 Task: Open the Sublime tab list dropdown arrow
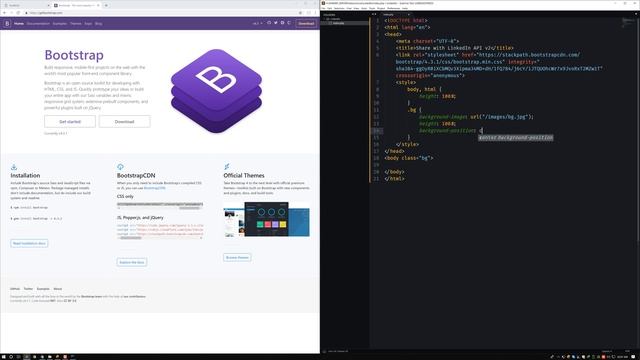point(636,14)
